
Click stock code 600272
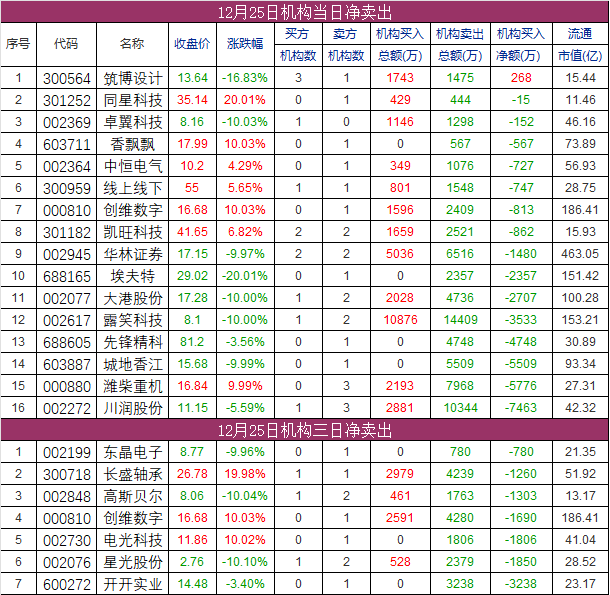(x=67, y=584)
